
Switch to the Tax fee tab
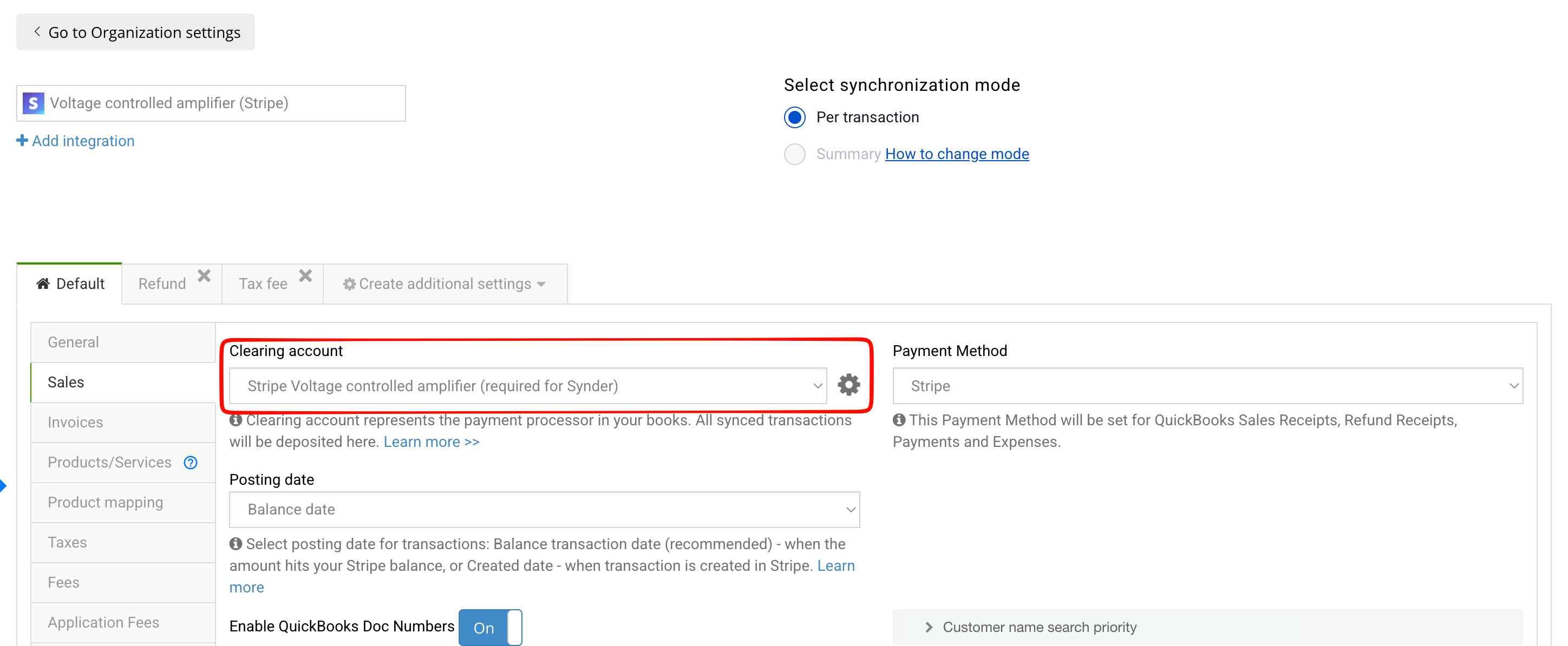[x=263, y=284]
